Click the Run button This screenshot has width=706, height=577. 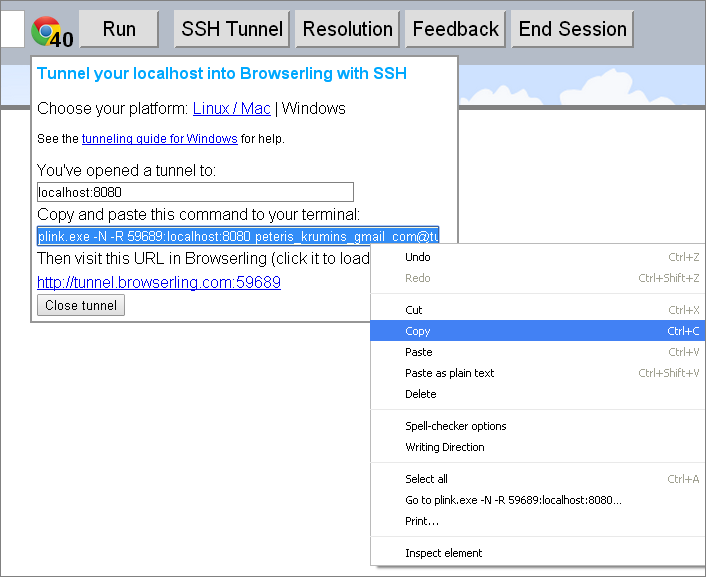point(119,29)
